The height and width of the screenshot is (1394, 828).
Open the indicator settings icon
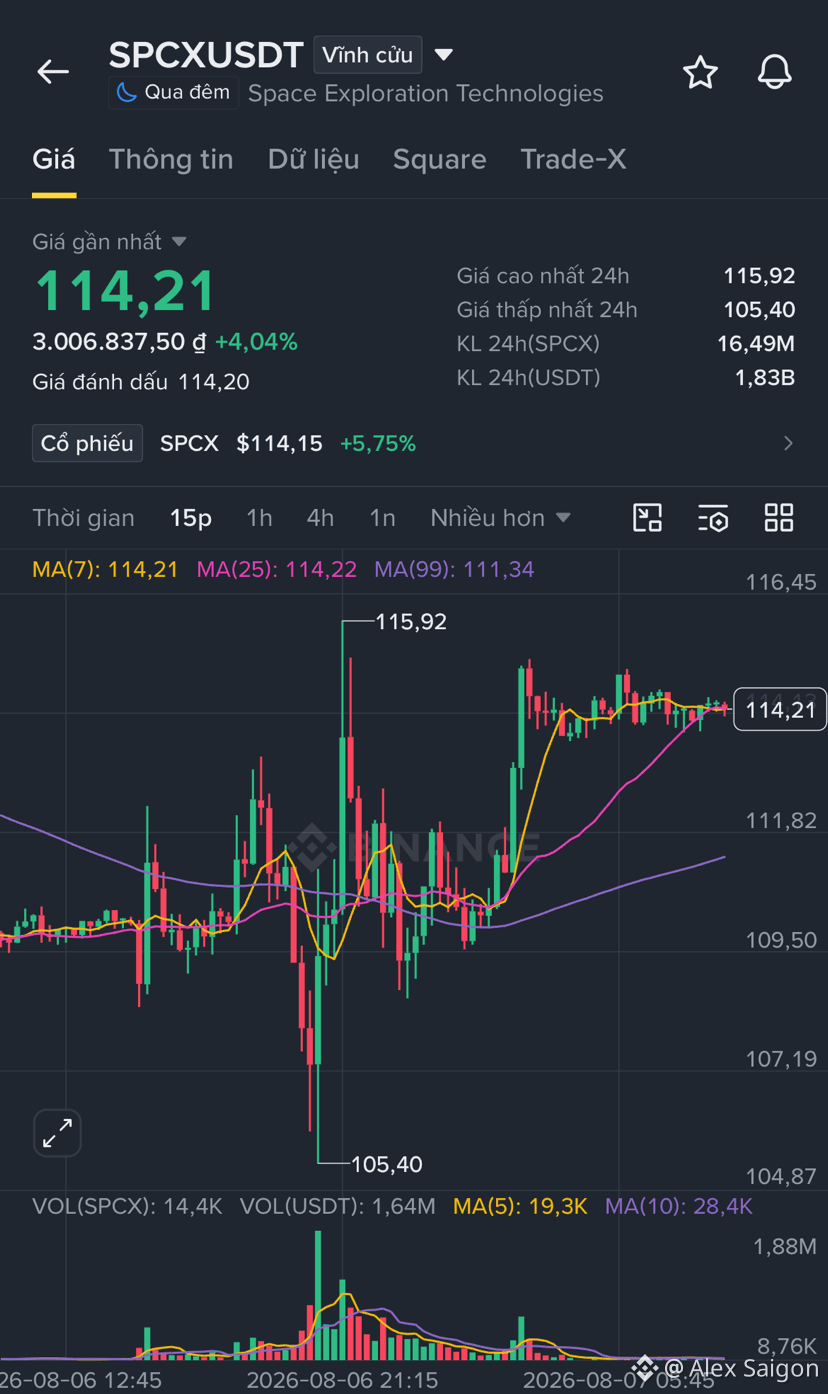click(713, 518)
